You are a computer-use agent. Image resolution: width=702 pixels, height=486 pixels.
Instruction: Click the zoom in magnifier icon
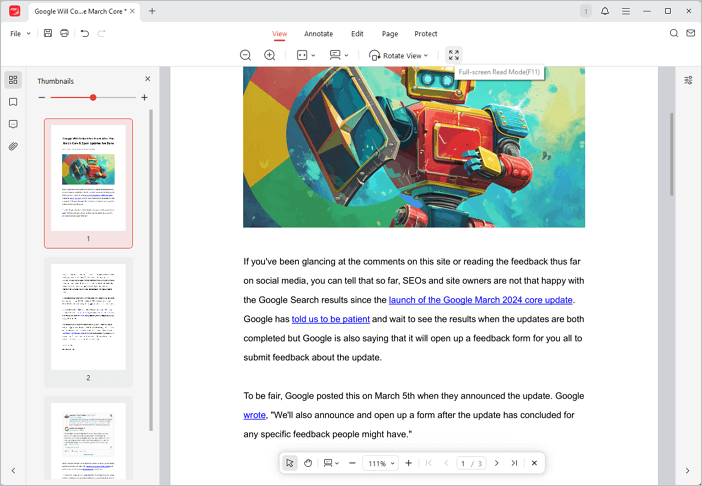coord(269,55)
